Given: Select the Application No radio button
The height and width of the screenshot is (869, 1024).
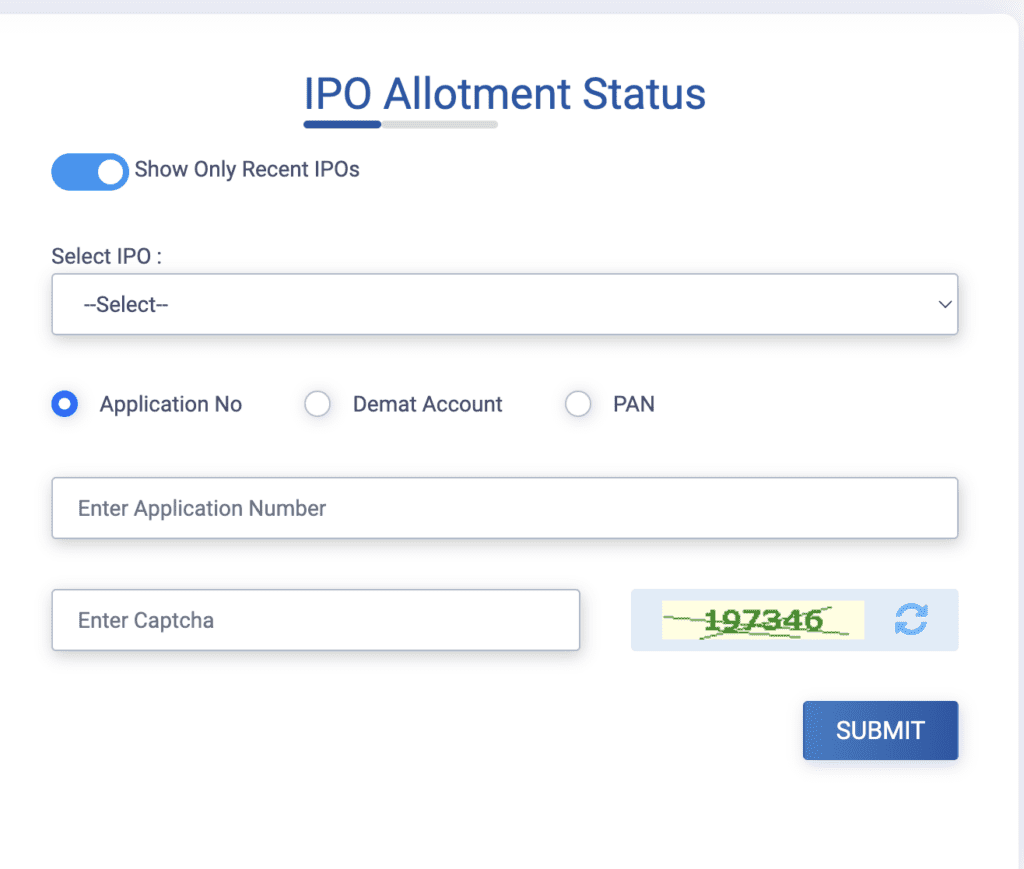Looking at the screenshot, I should (64, 404).
